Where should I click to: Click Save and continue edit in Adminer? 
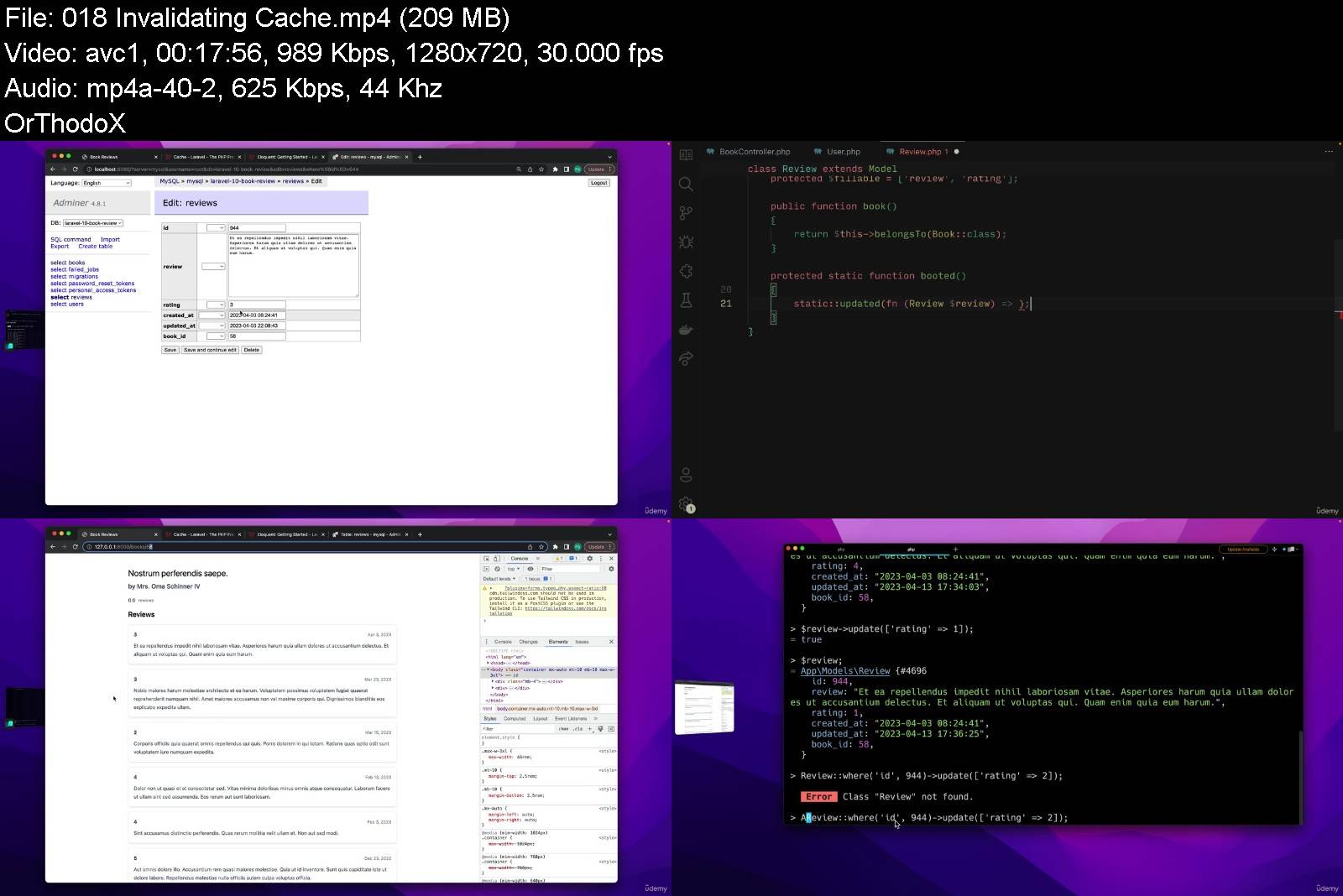[x=210, y=350]
